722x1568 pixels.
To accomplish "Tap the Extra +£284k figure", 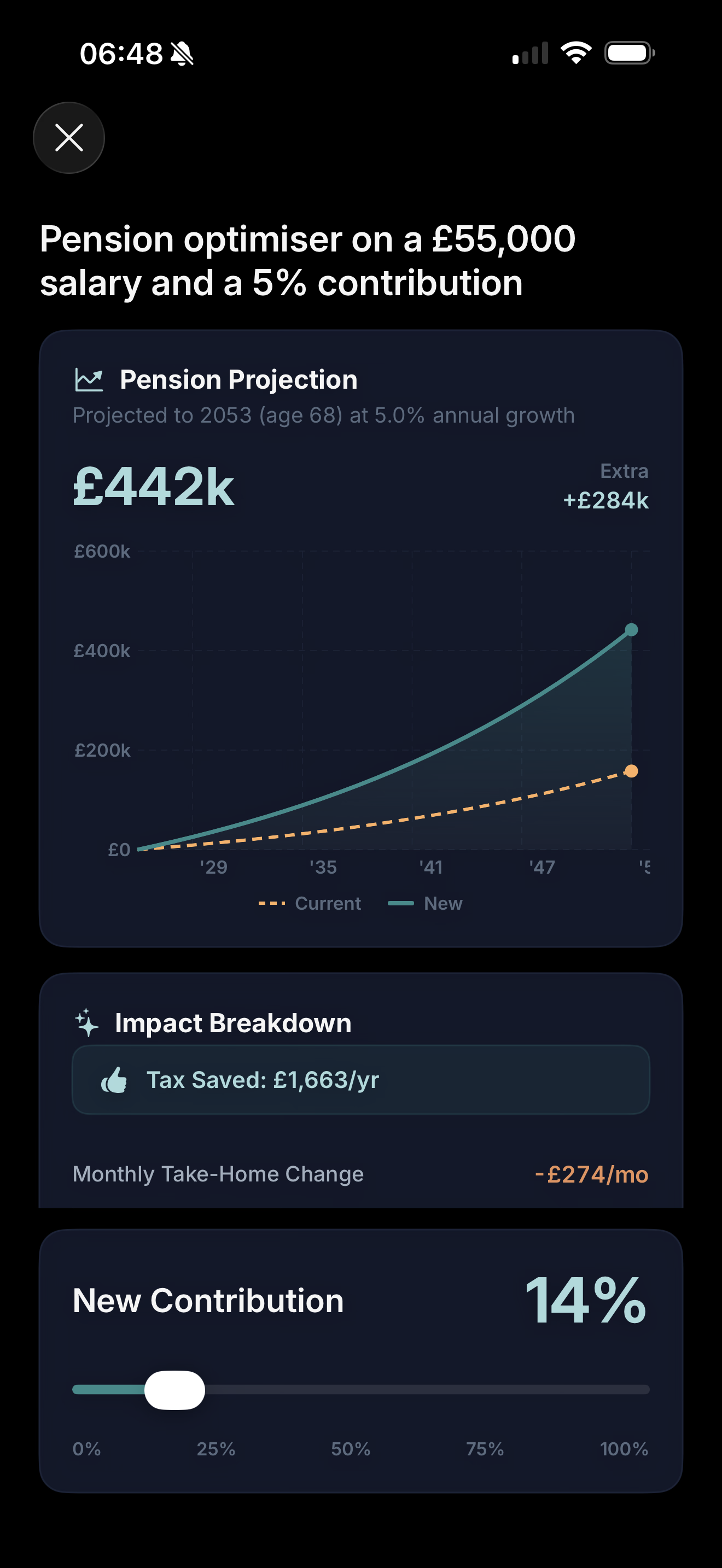I will point(605,500).
